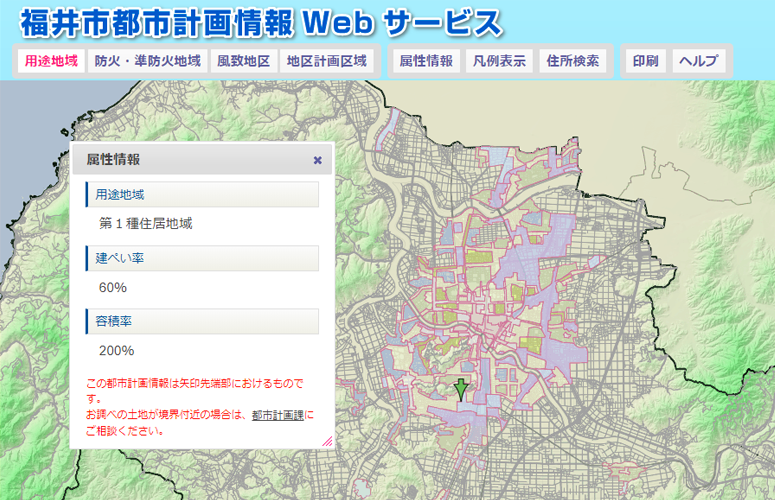Screen dimensions: 775x500
Task: Grab the dialog resize handle corner
Action: click(x=328, y=441)
